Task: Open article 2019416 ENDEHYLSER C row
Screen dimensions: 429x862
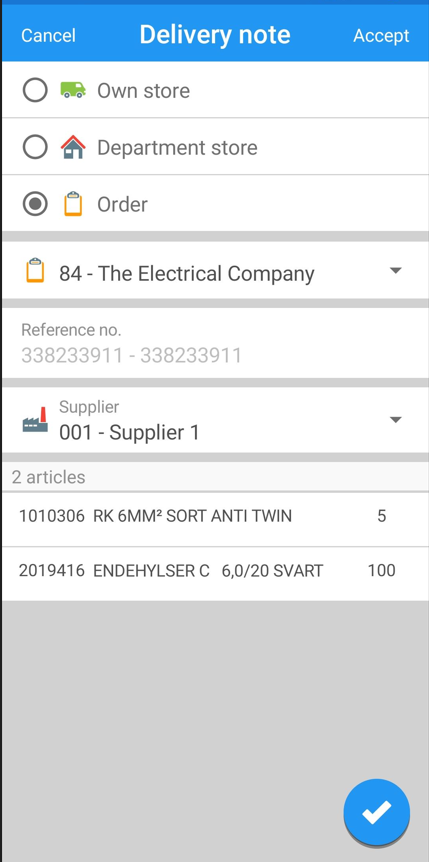Action: (215, 573)
